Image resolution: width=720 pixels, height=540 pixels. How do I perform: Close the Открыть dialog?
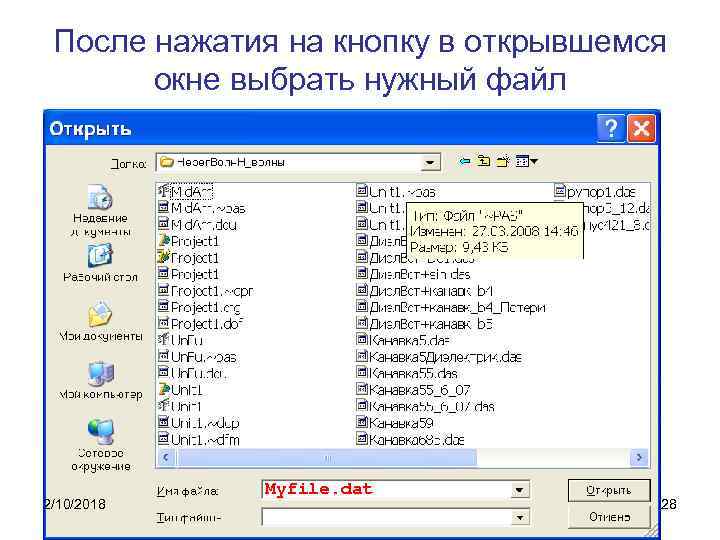[x=641, y=129]
